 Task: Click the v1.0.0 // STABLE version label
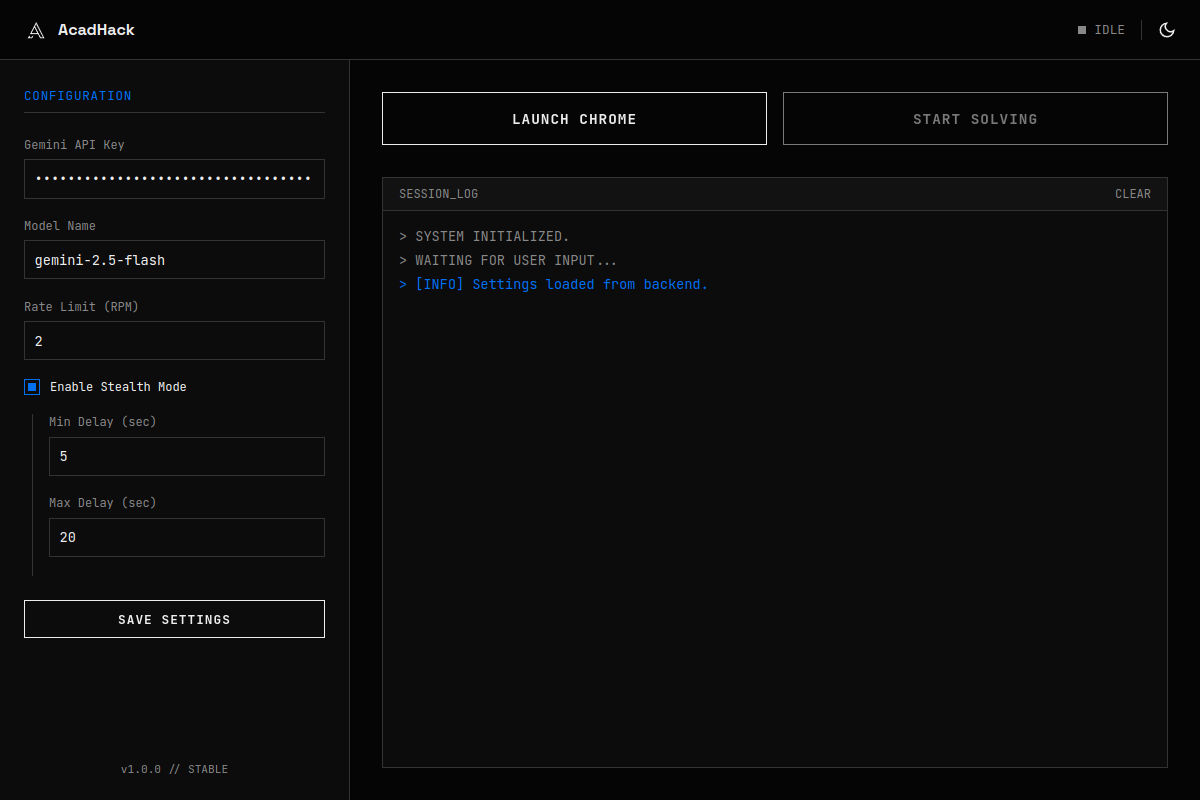pyautogui.click(x=174, y=769)
